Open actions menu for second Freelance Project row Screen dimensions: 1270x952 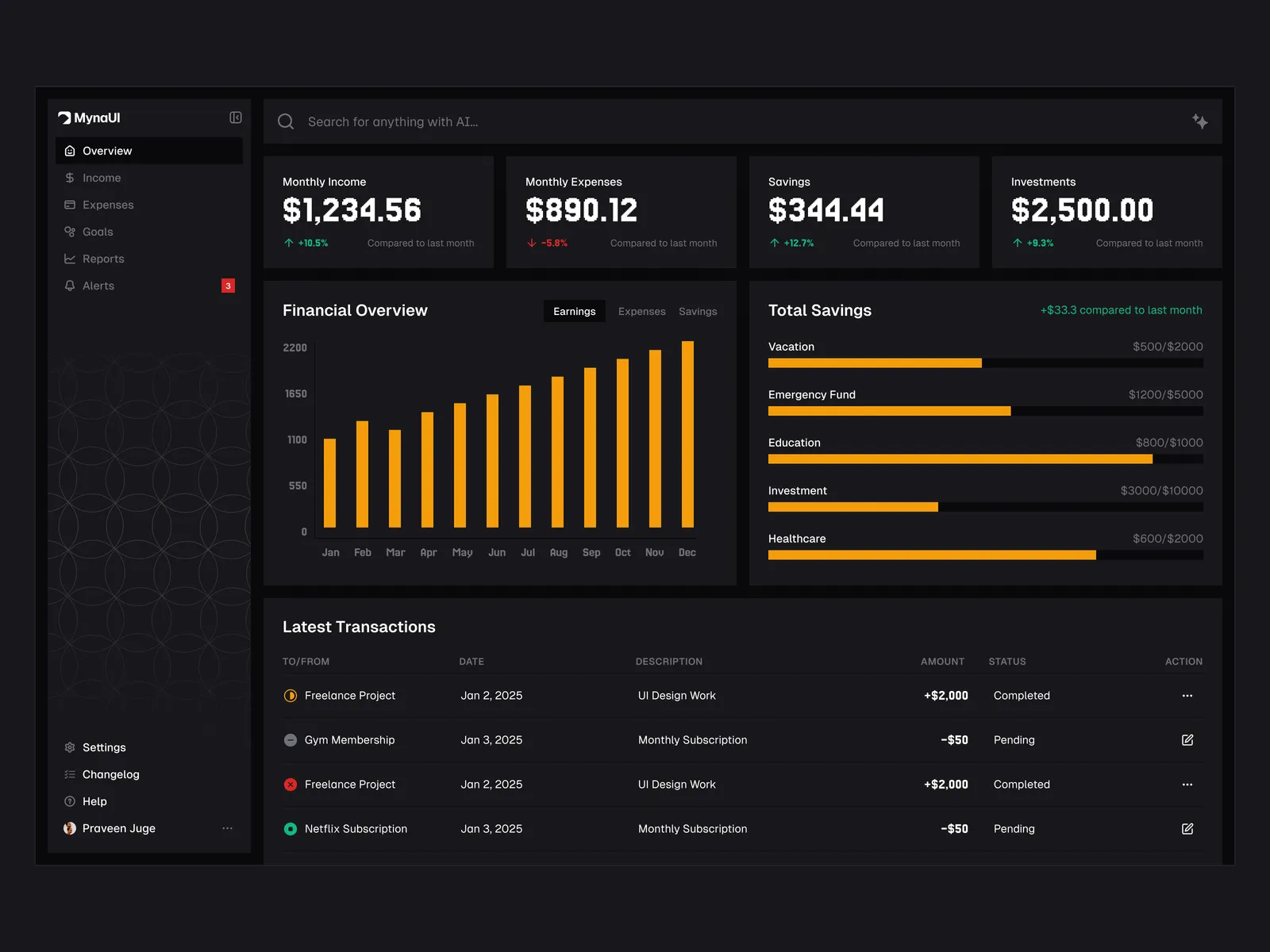[1187, 784]
